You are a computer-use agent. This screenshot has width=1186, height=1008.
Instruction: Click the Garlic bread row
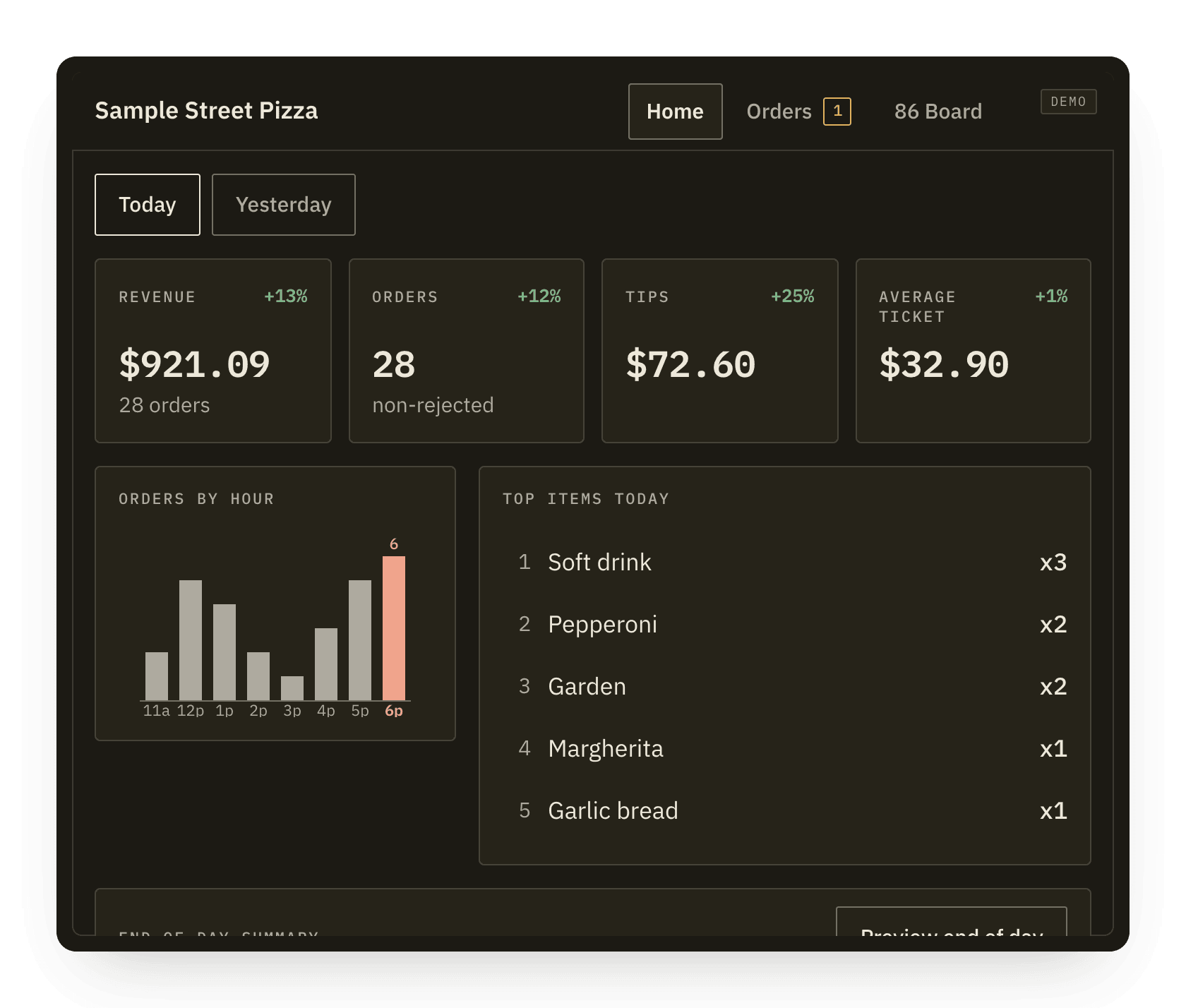pos(785,811)
